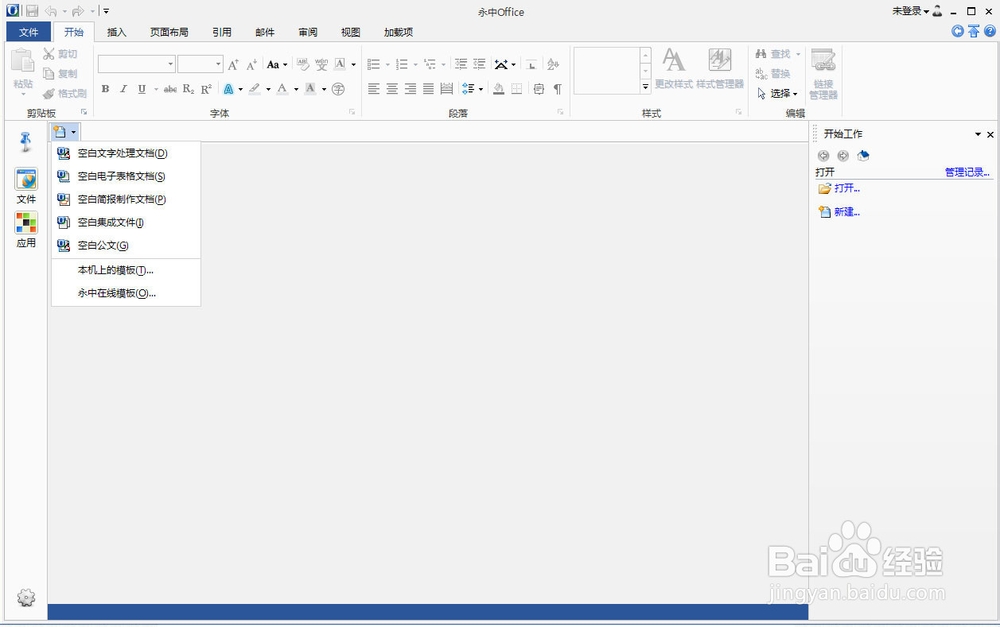Open the new document icon dropdown arrow
1000x627 pixels.
[x=74, y=132]
